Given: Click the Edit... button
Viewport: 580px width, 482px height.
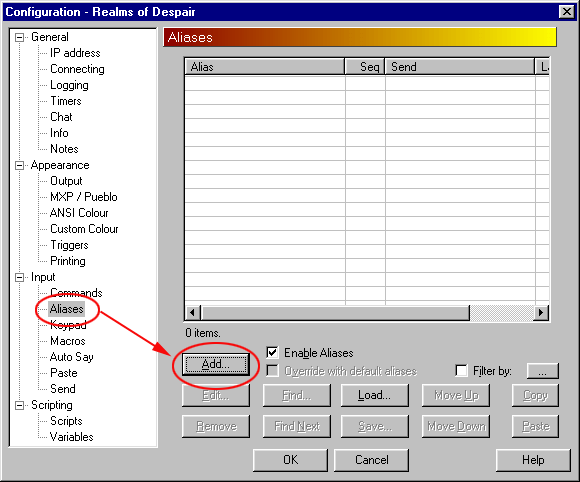Looking at the screenshot, I should click(216, 395).
